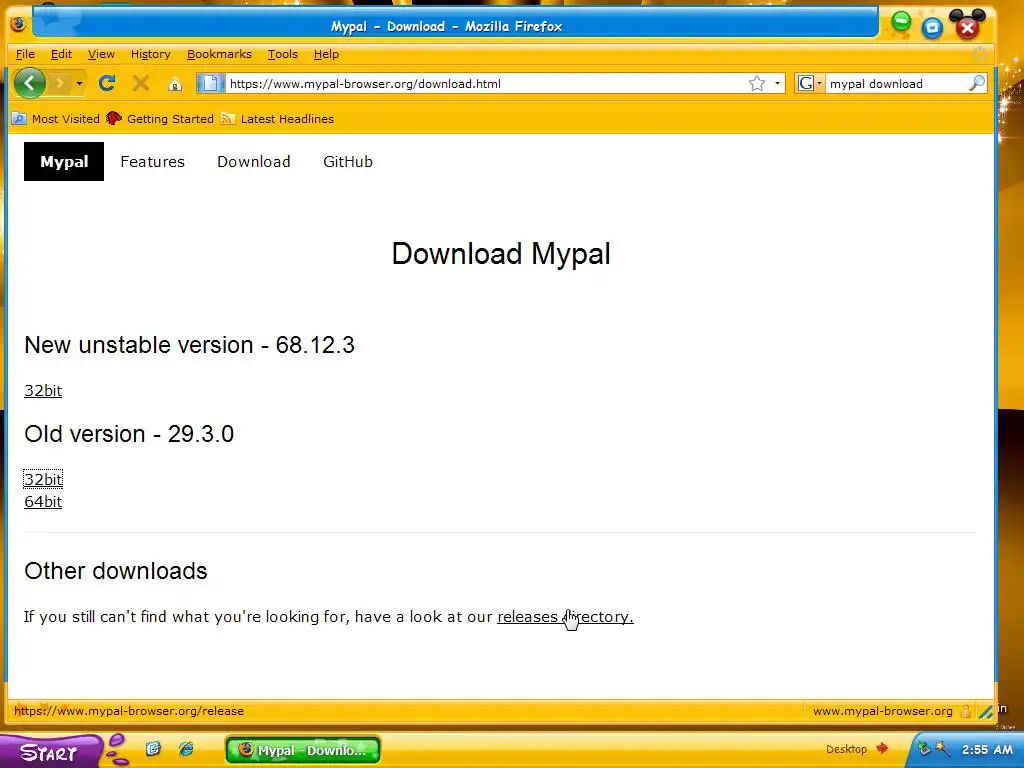The height and width of the screenshot is (768, 1024).
Task: Open the Download navigation link
Action: (253, 161)
